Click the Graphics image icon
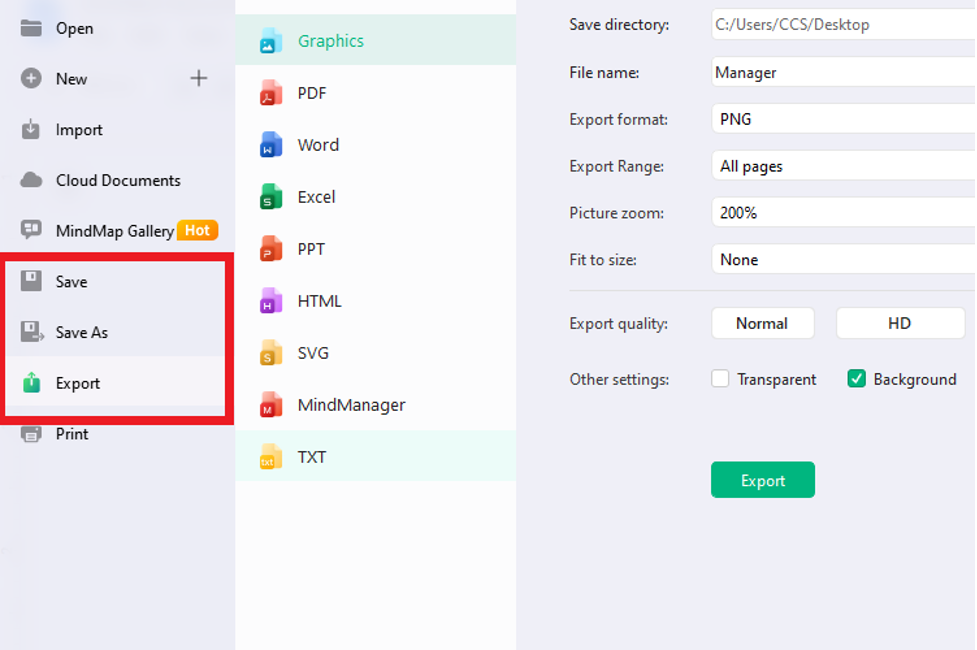The width and height of the screenshot is (977, 650). coord(270,41)
